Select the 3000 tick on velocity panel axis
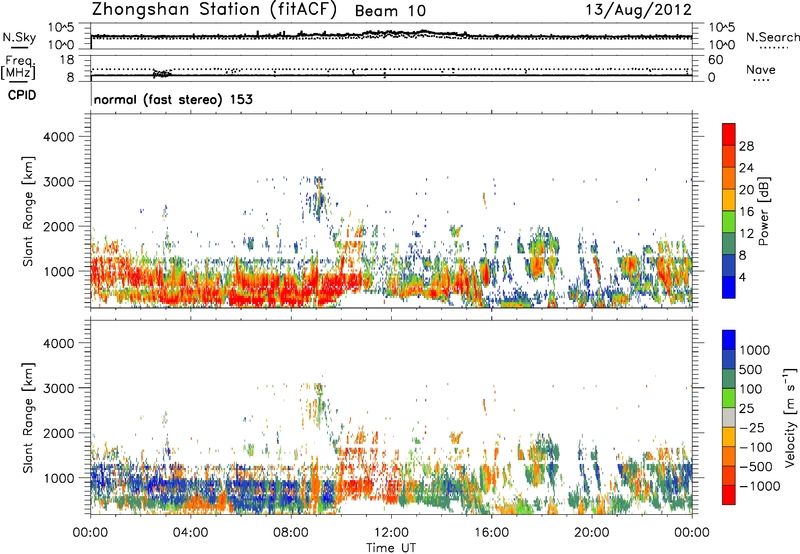The width and height of the screenshot is (800, 554). pyautogui.click(x=59, y=388)
